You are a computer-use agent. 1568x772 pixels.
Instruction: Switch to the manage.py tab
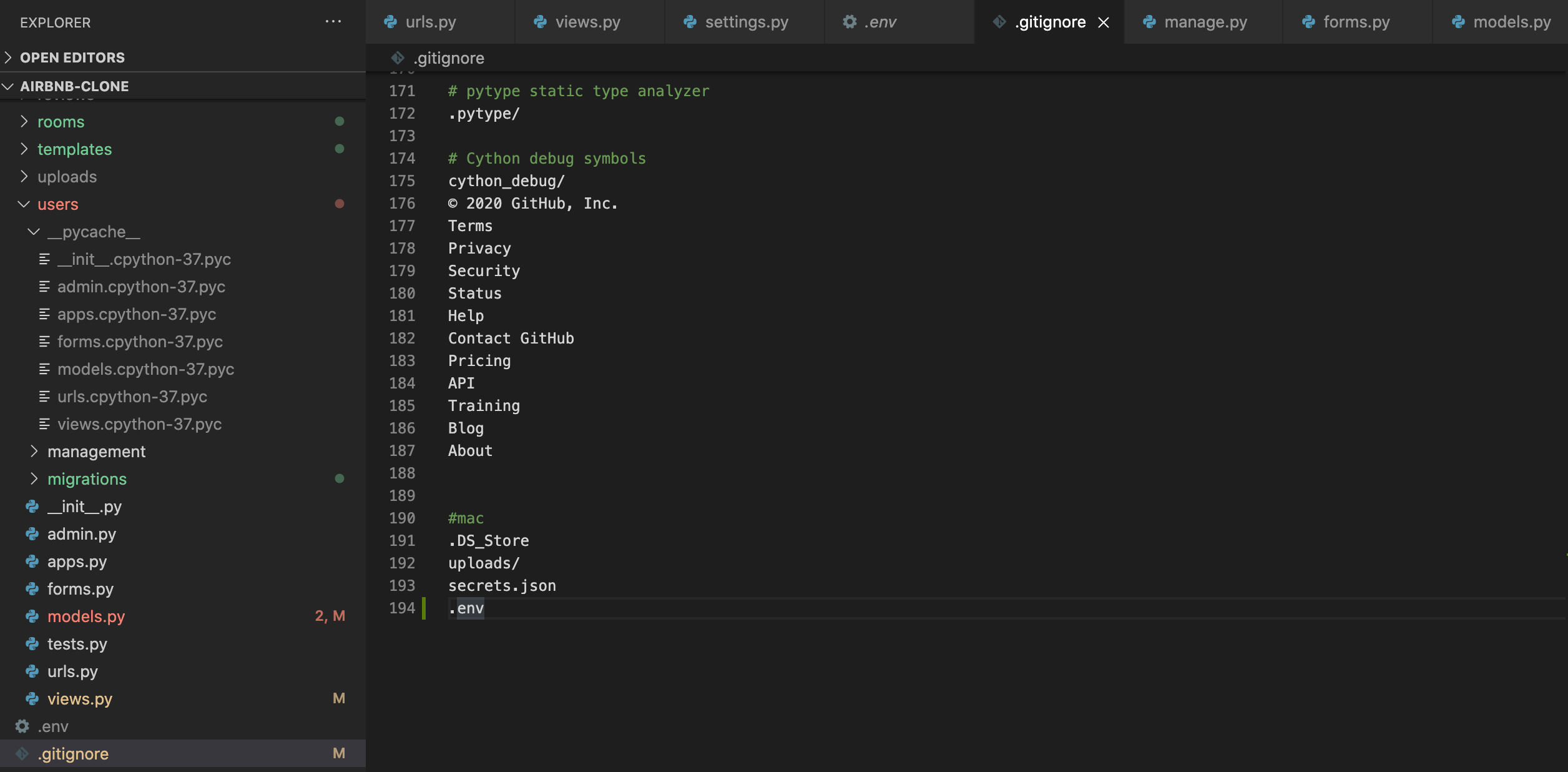click(x=1205, y=22)
